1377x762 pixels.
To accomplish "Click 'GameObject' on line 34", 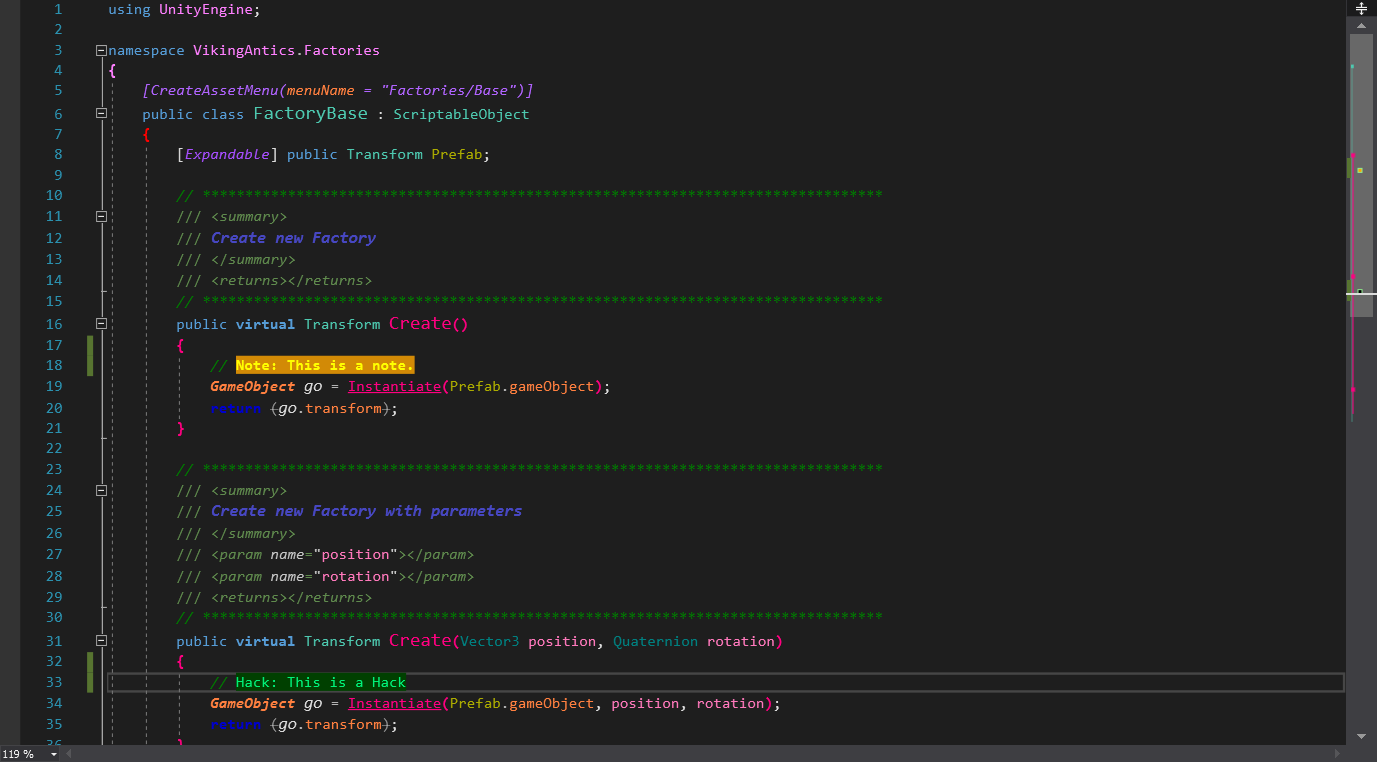I will coord(252,703).
